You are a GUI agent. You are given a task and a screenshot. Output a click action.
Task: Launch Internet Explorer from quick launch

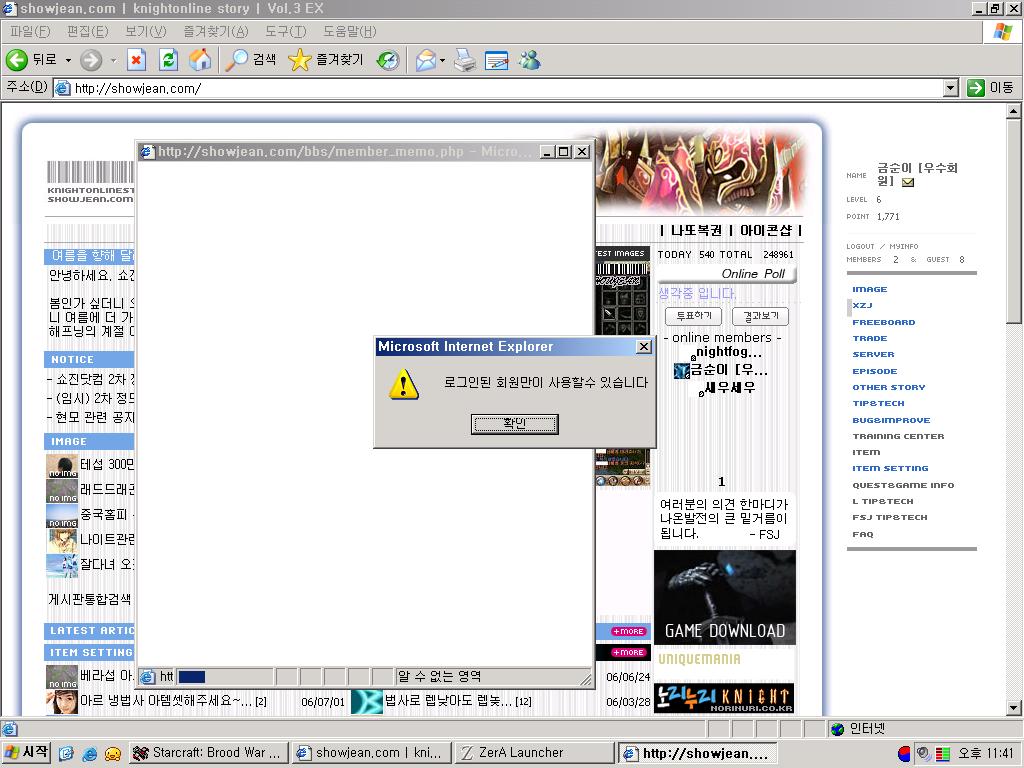89,754
